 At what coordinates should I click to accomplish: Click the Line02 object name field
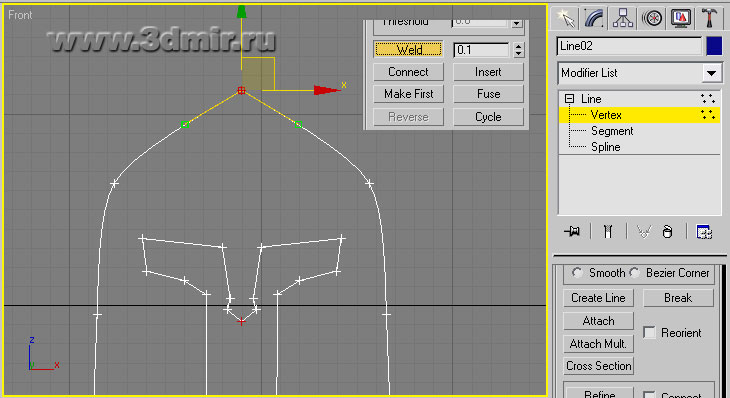pyautogui.click(x=629, y=46)
